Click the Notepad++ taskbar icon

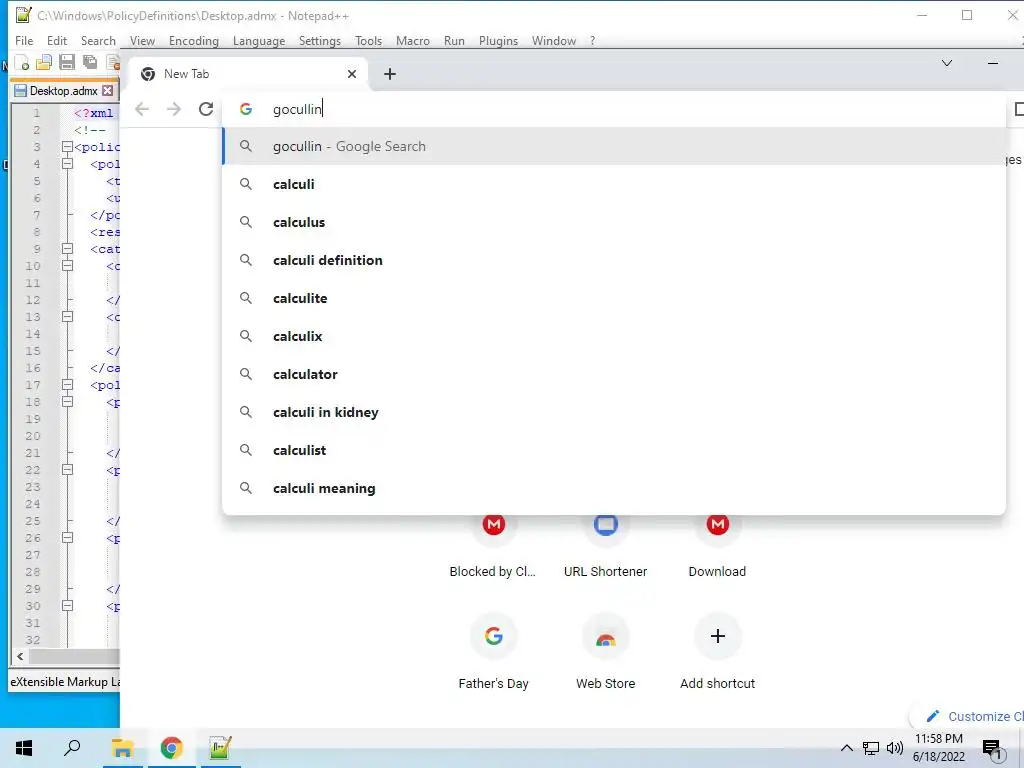click(x=220, y=748)
